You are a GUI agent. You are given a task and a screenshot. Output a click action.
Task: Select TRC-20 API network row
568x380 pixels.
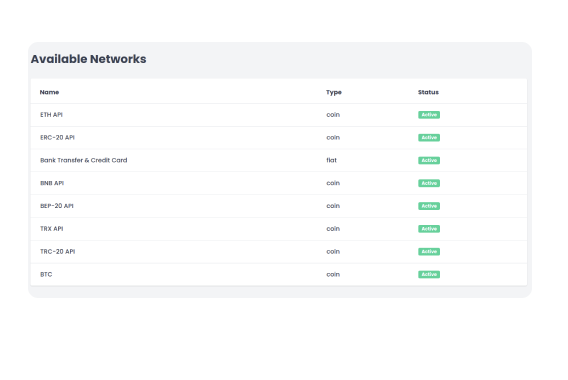(x=279, y=252)
